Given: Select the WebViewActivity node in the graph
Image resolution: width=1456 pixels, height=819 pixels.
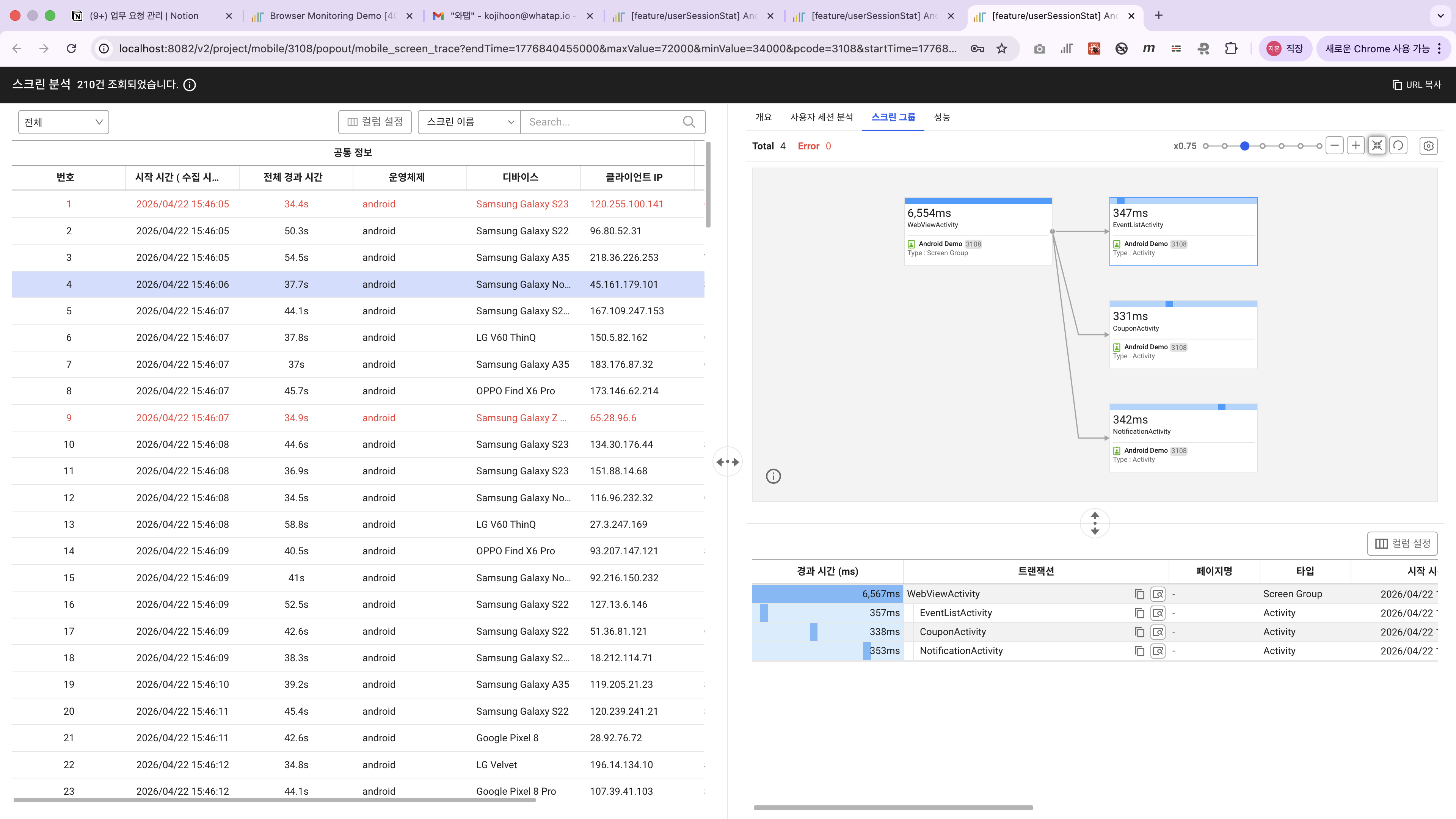Looking at the screenshot, I should point(978,232).
